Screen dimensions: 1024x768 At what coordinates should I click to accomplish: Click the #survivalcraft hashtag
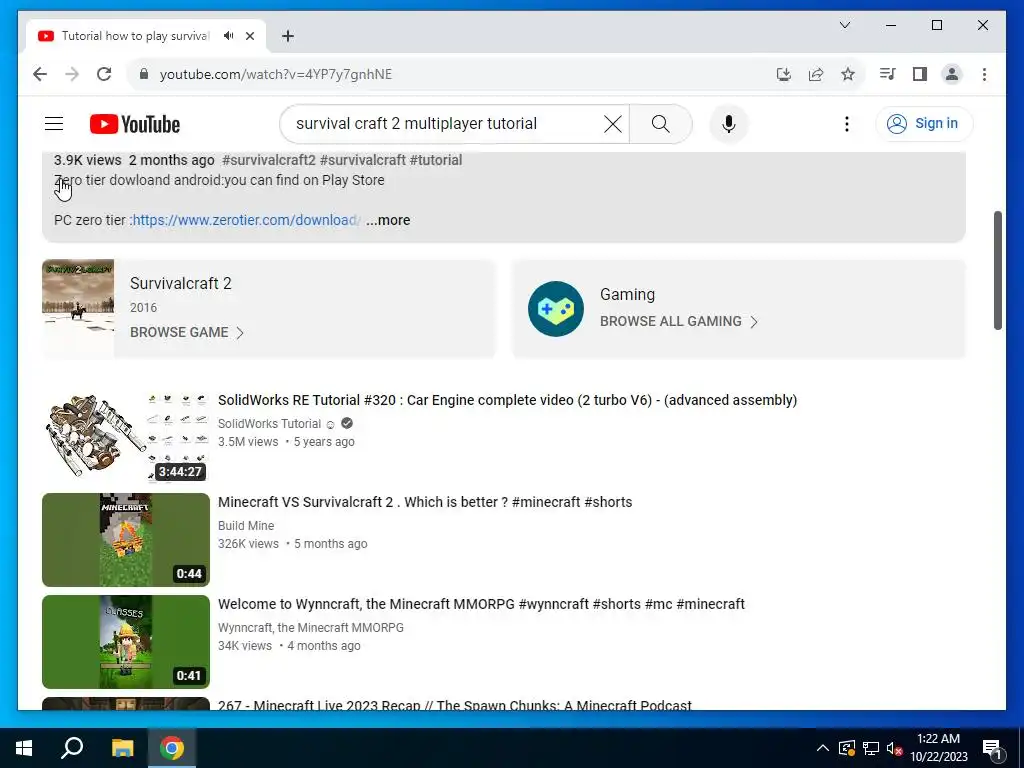(x=362, y=160)
